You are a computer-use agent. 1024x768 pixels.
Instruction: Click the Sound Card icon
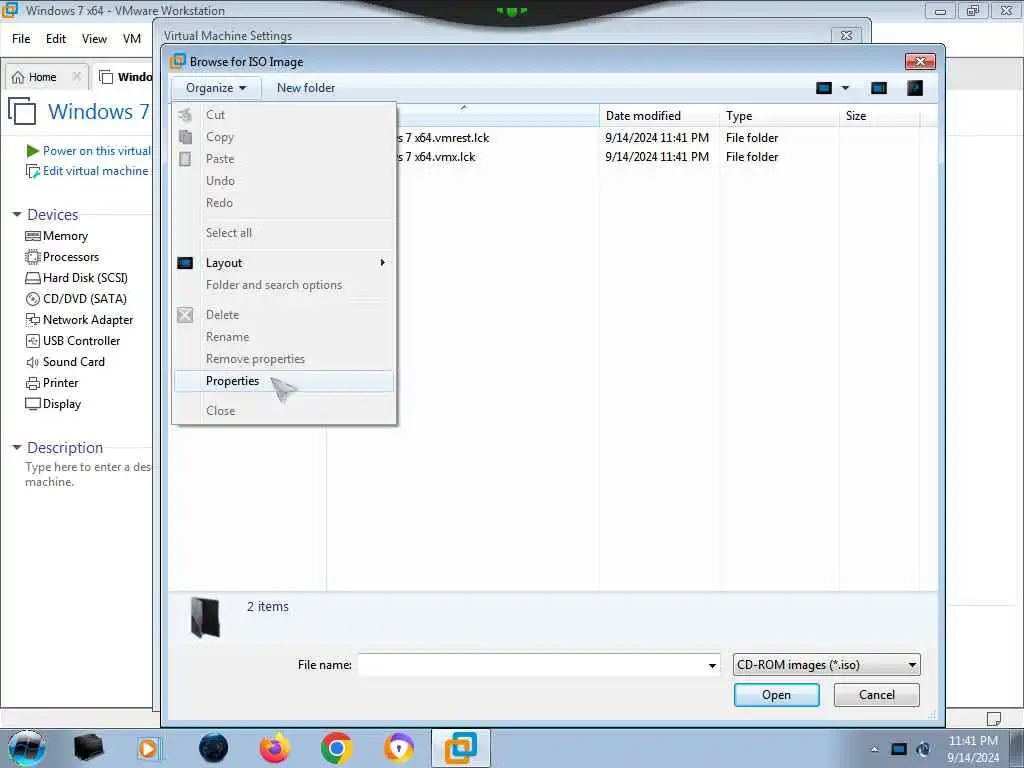(33, 362)
